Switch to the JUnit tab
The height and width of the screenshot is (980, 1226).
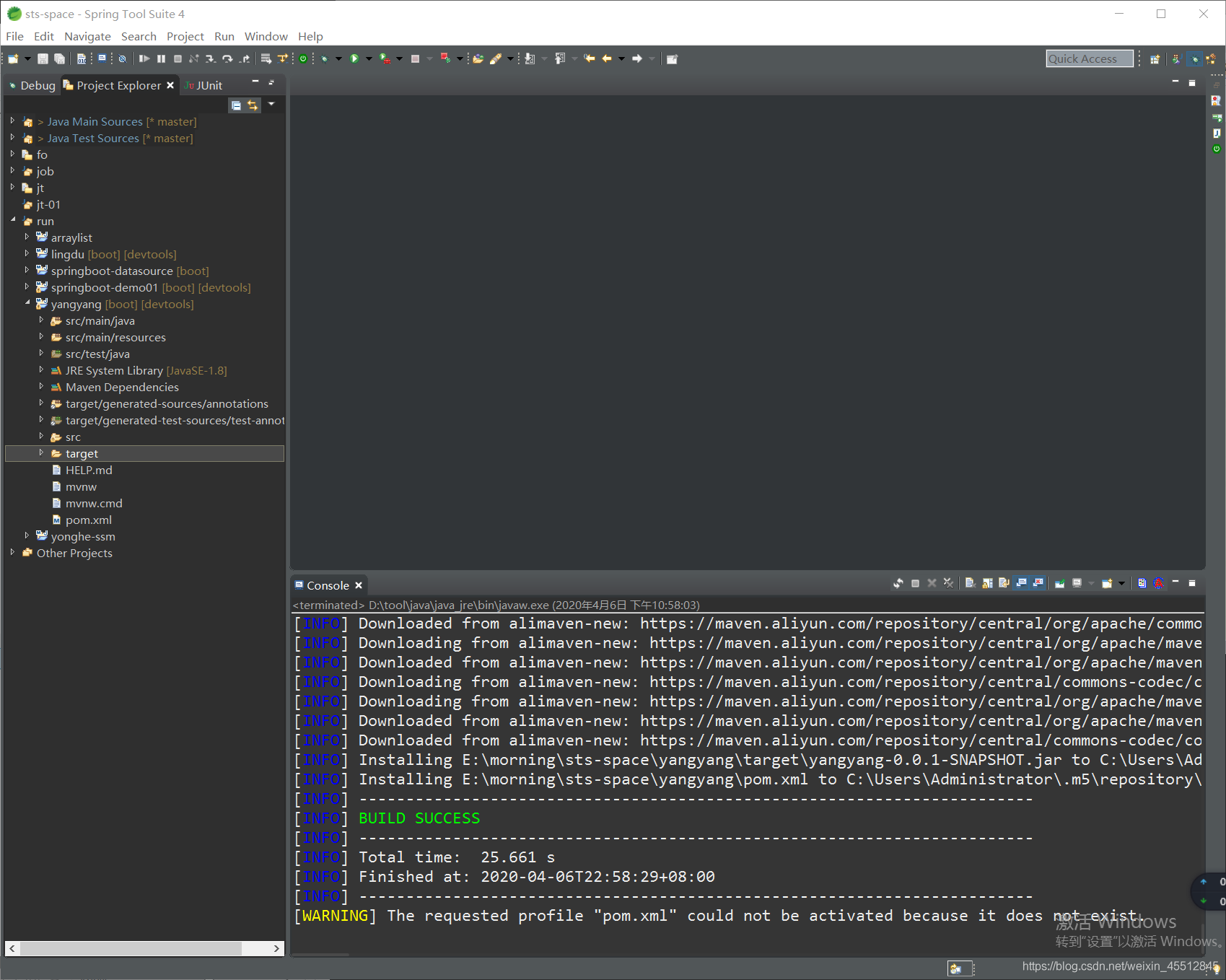tap(204, 85)
